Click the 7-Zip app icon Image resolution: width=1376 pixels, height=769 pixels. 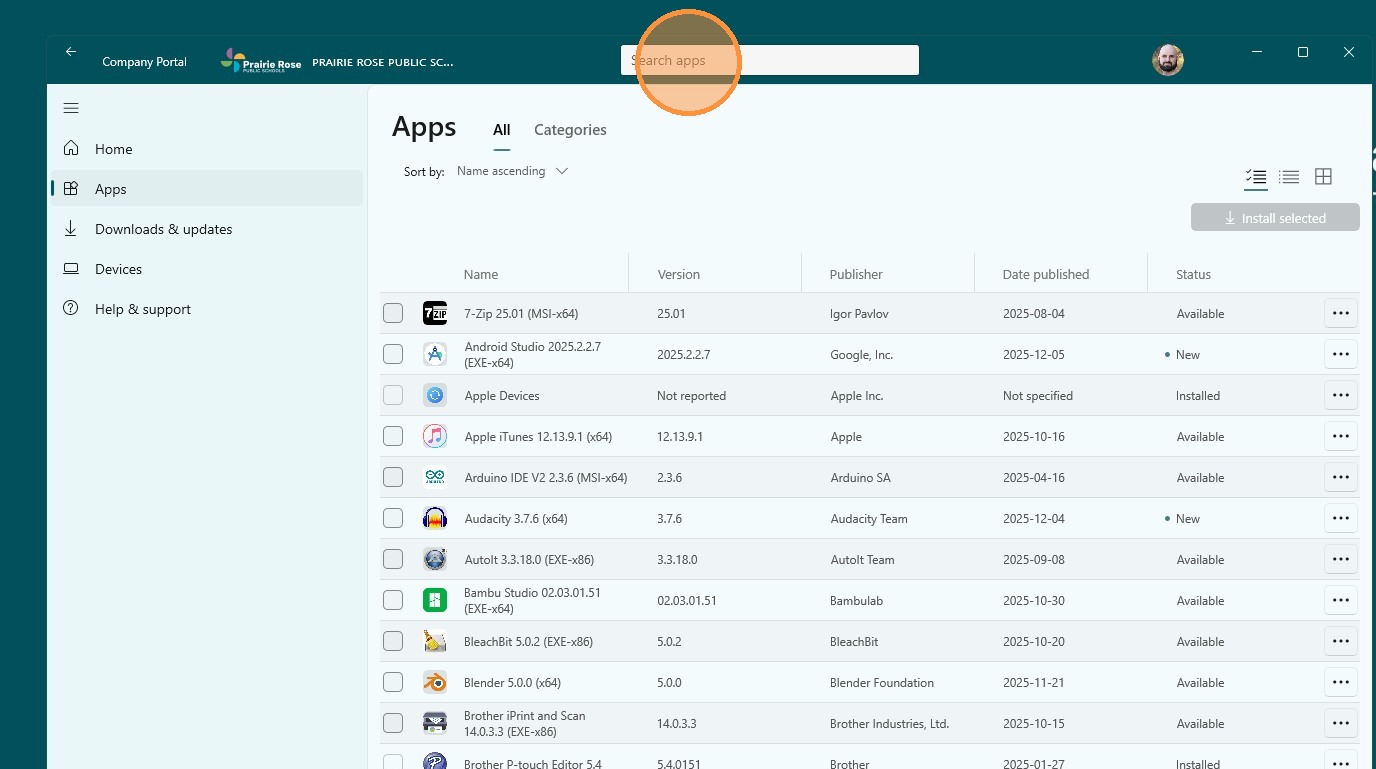point(434,314)
